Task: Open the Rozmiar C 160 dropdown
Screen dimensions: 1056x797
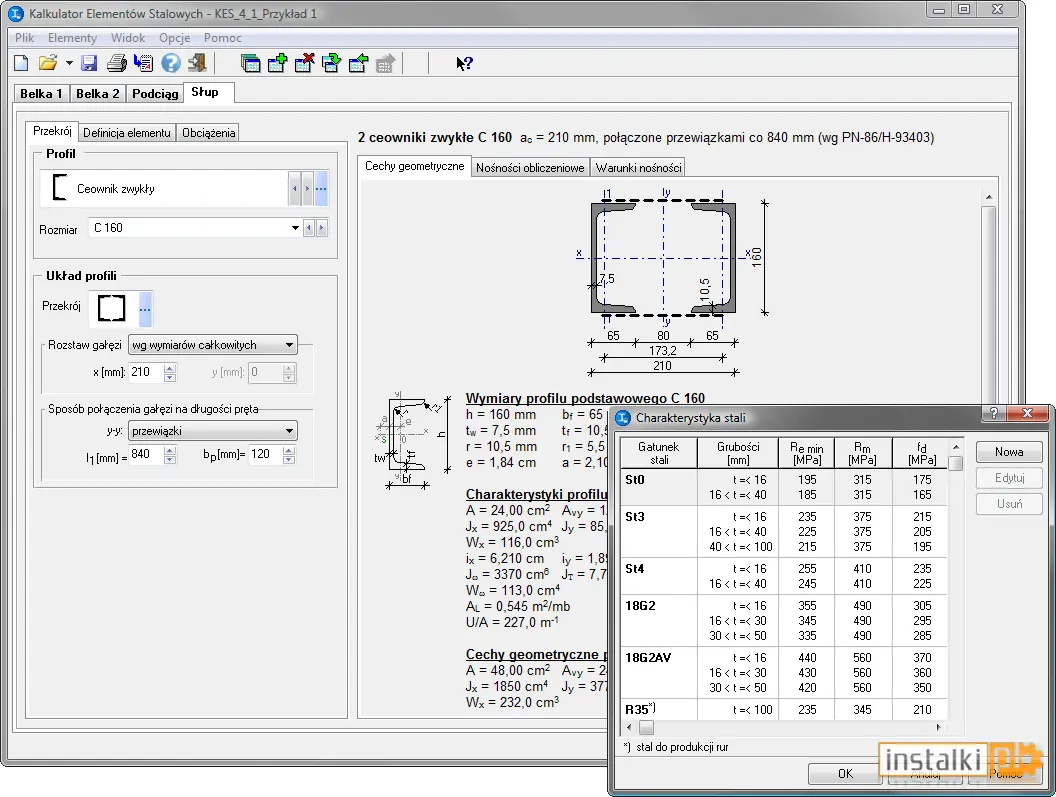Action: pos(295,228)
